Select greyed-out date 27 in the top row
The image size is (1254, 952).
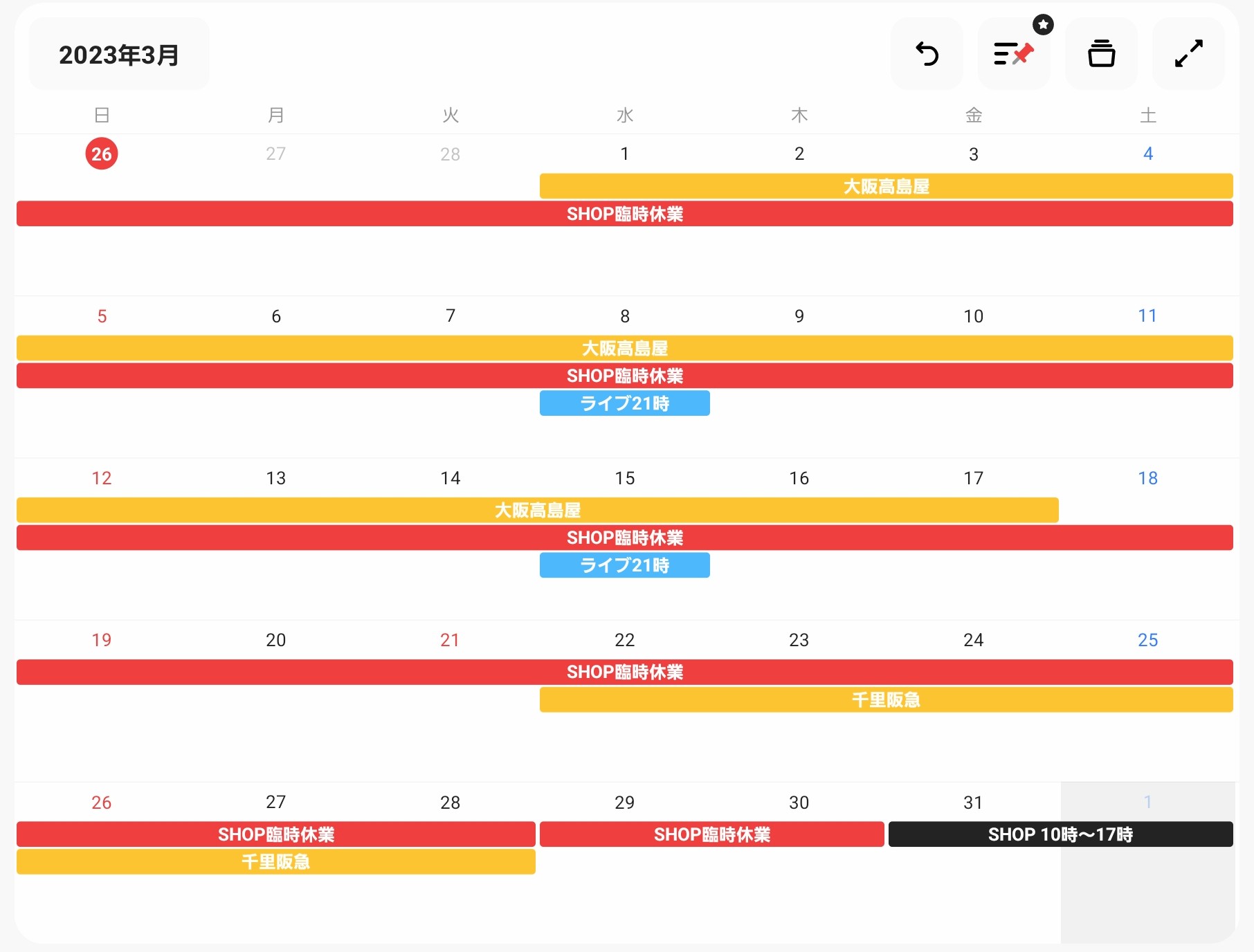click(276, 154)
